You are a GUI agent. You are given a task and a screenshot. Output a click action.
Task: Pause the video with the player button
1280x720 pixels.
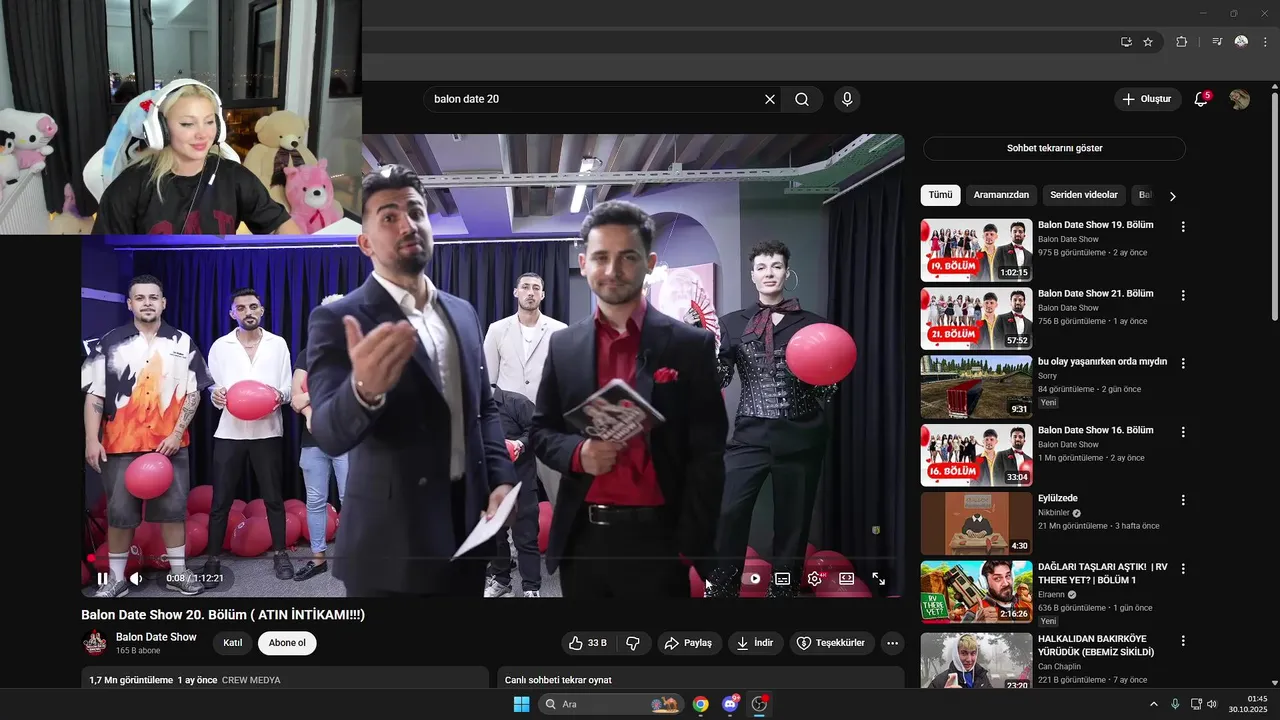[102, 578]
